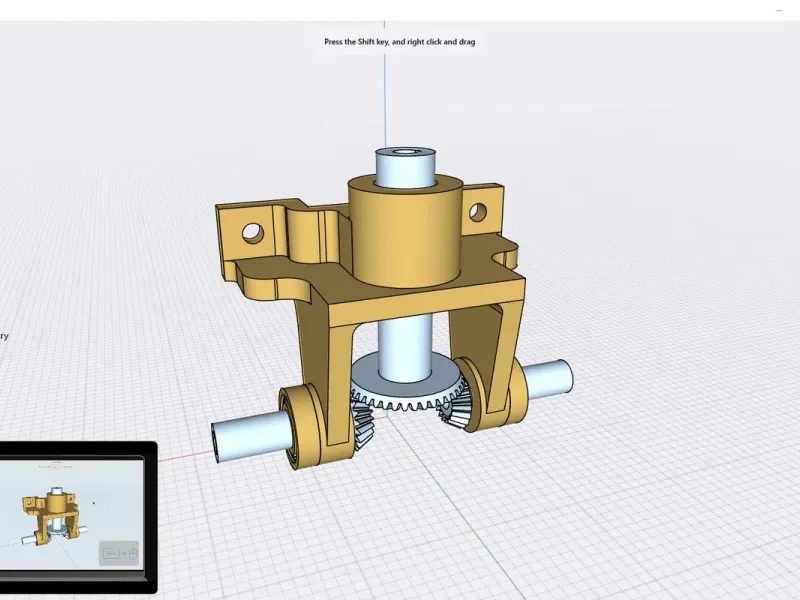Open the laptop tutorial video thumbnail
This screenshot has width=800, height=600.
78,517
